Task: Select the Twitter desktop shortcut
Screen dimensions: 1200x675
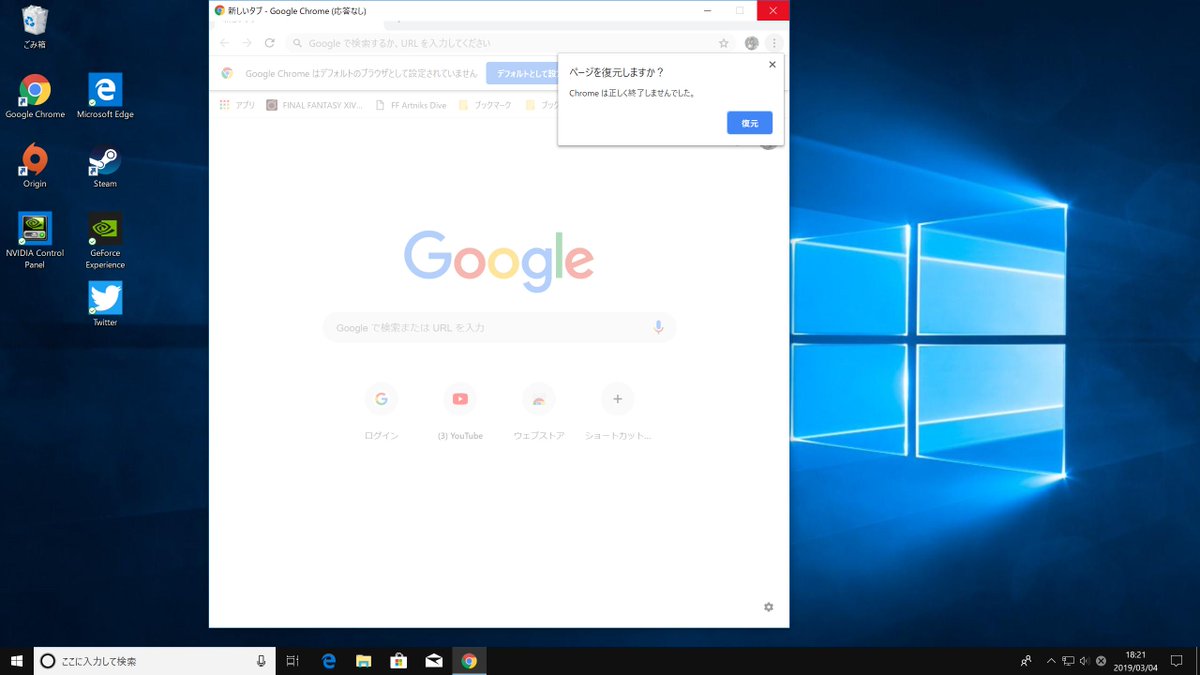Action: (x=105, y=304)
